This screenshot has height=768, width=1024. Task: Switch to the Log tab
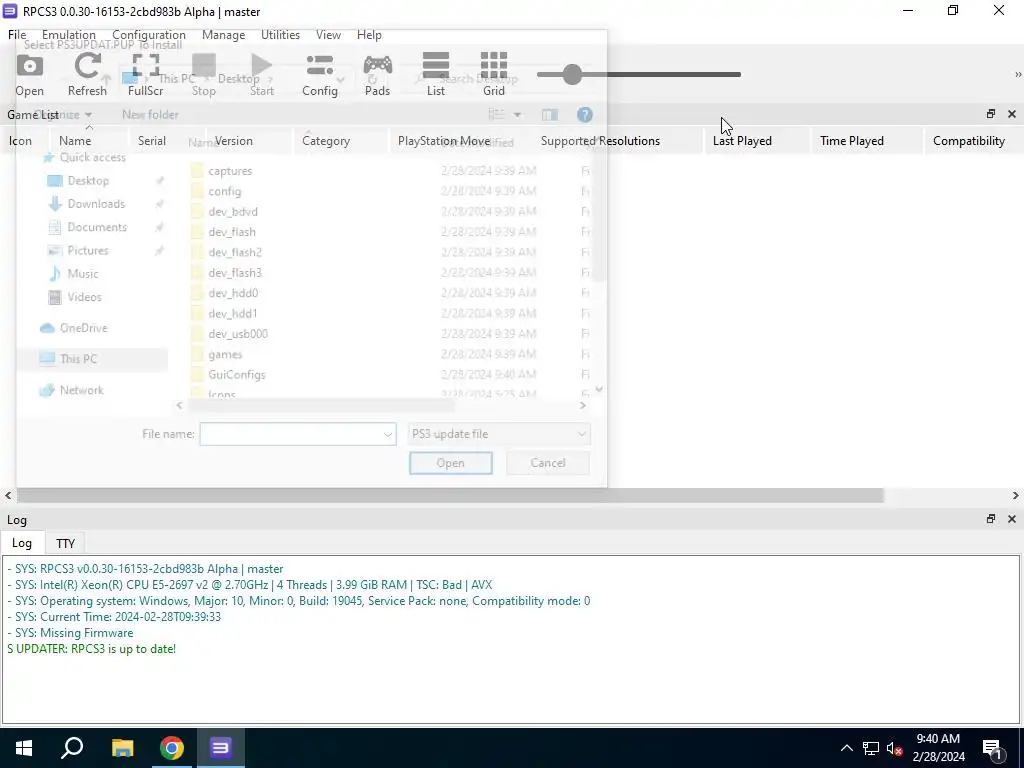pyautogui.click(x=22, y=543)
